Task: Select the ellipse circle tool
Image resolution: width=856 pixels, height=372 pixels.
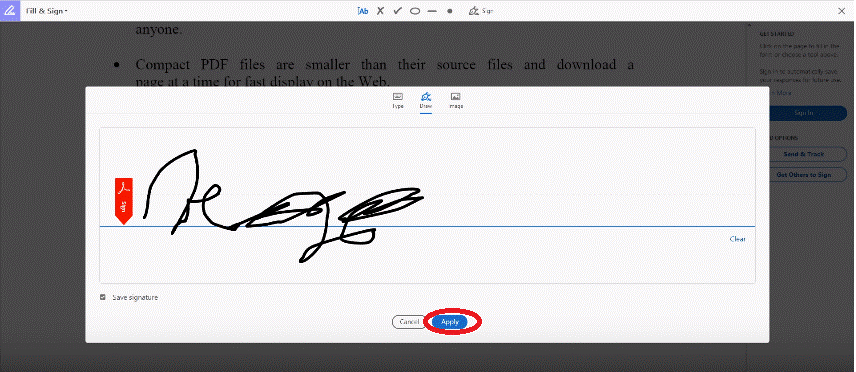Action: (415, 11)
